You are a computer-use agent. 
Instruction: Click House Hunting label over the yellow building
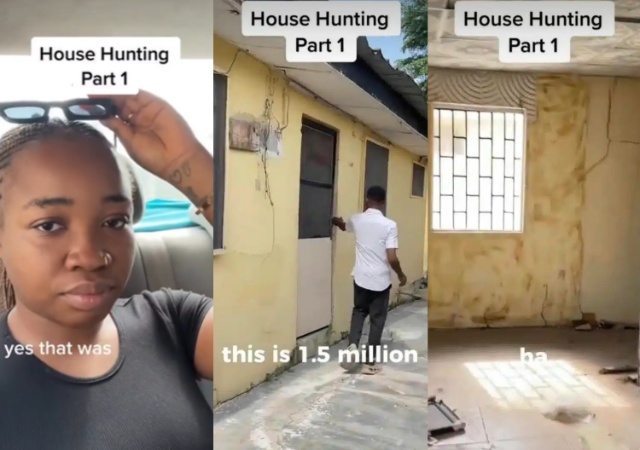click(320, 31)
